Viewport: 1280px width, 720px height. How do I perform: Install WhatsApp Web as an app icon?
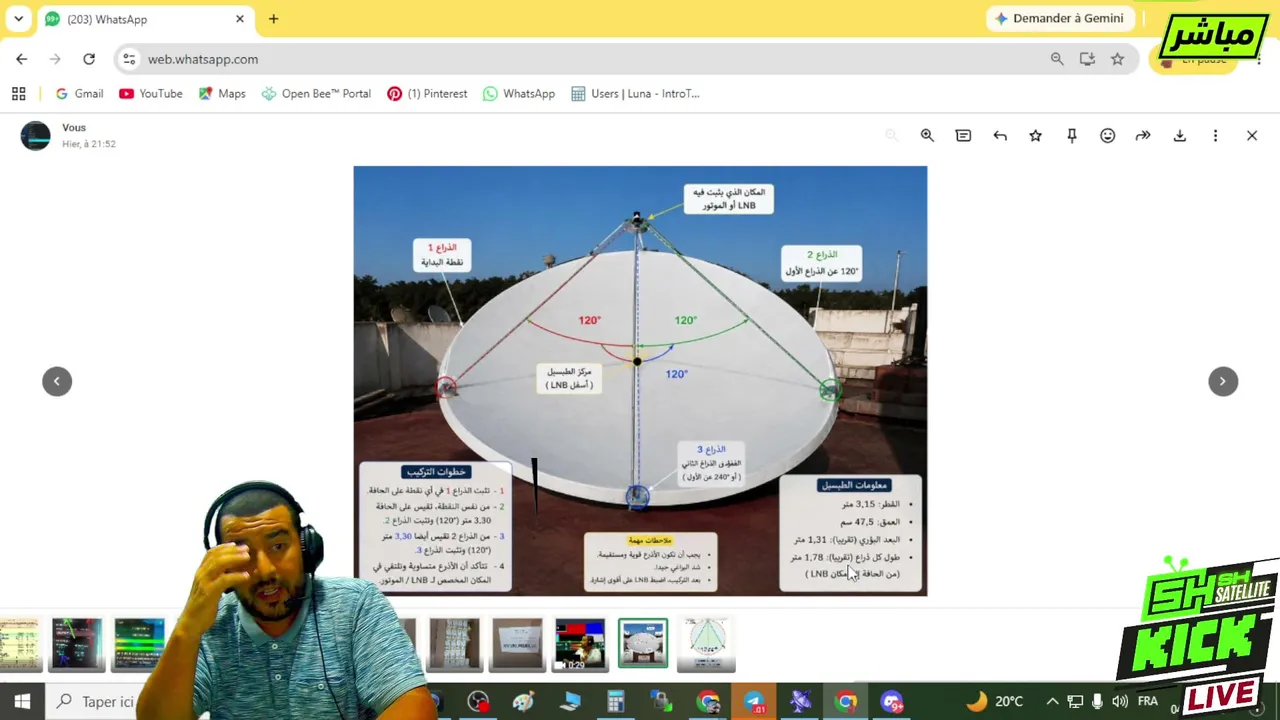tap(1087, 59)
